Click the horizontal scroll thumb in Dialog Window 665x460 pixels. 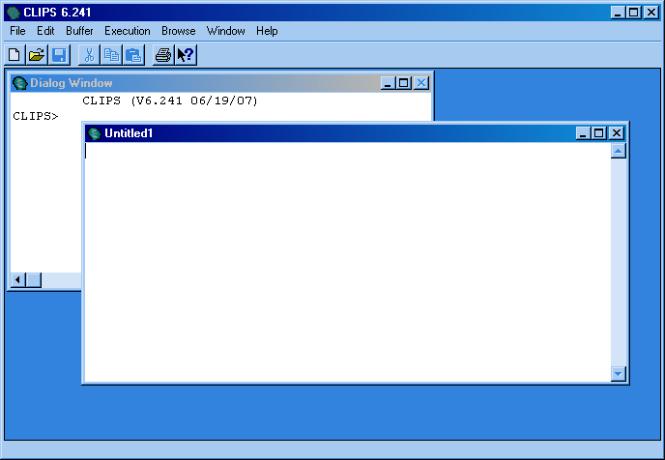point(34,280)
